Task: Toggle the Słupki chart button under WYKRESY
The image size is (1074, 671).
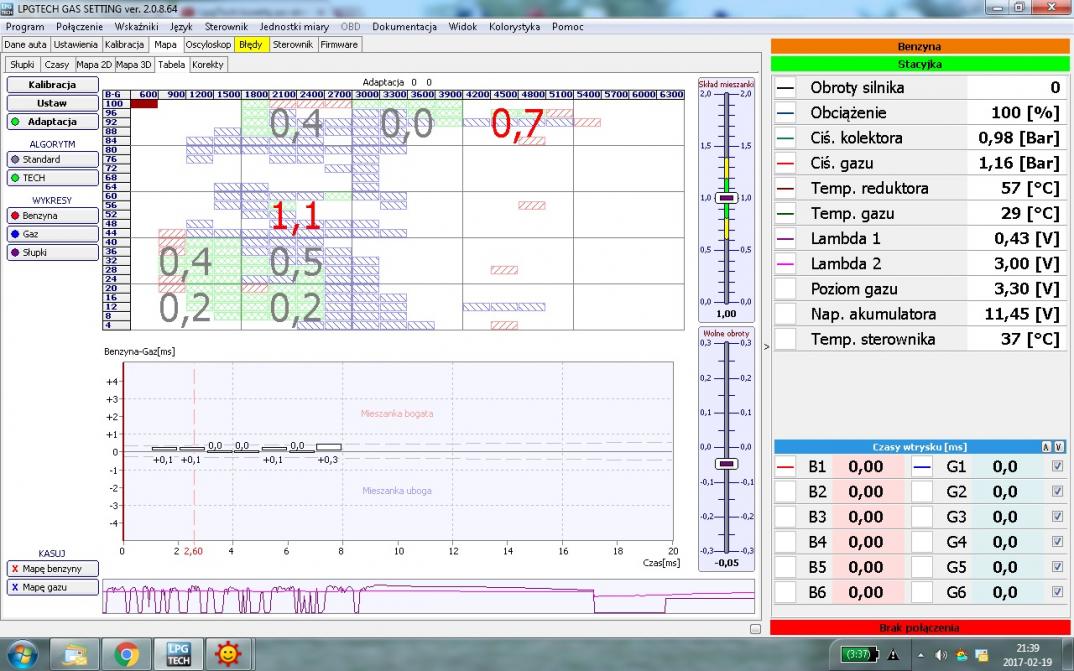Action: point(53,253)
